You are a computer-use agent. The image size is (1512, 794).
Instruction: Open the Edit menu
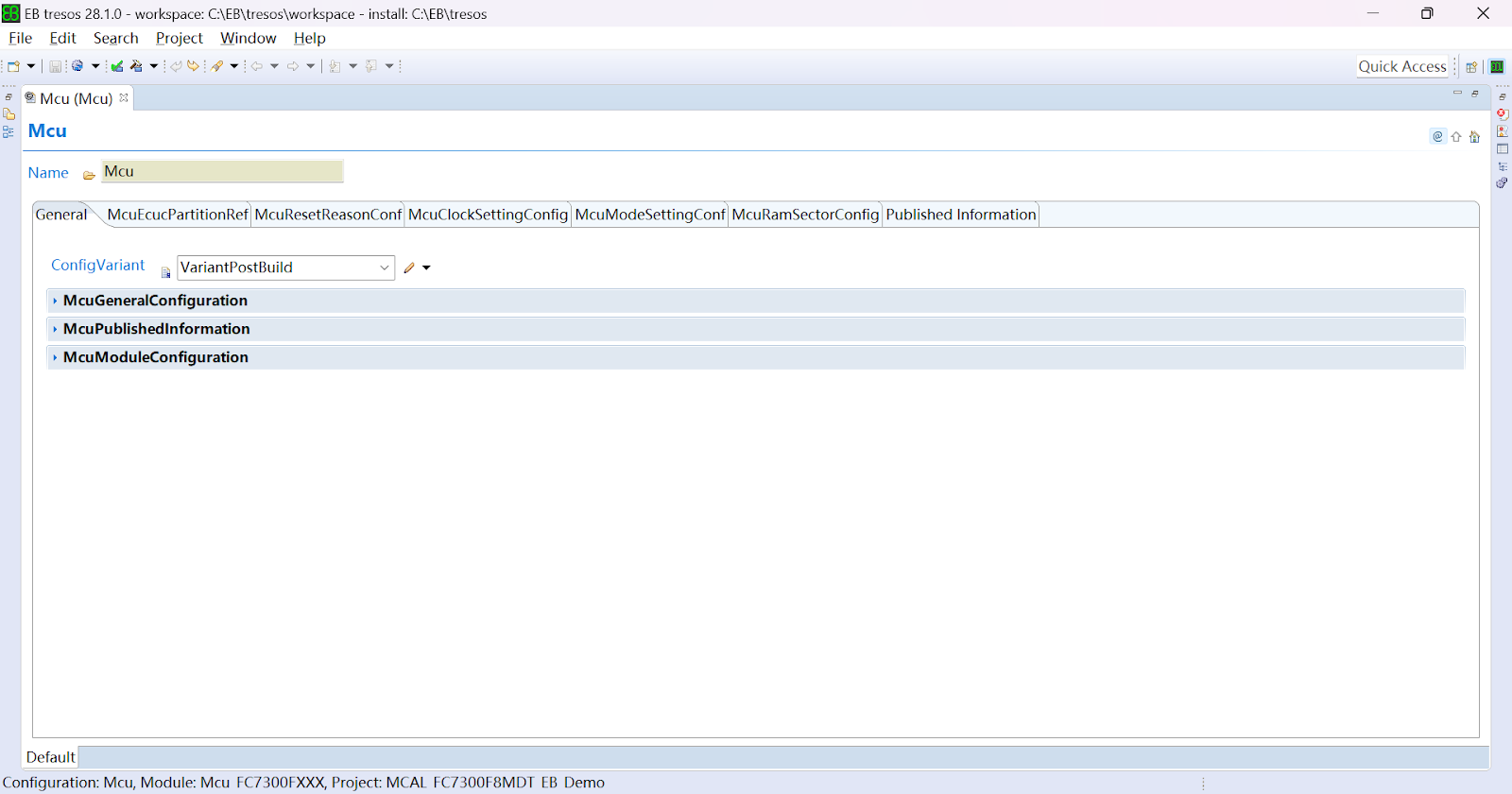[x=62, y=38]
